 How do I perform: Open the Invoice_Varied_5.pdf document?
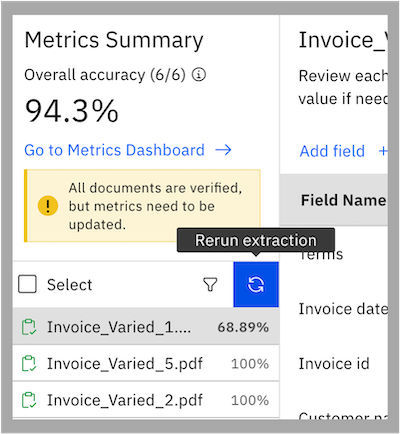click(x=146, y=363)
